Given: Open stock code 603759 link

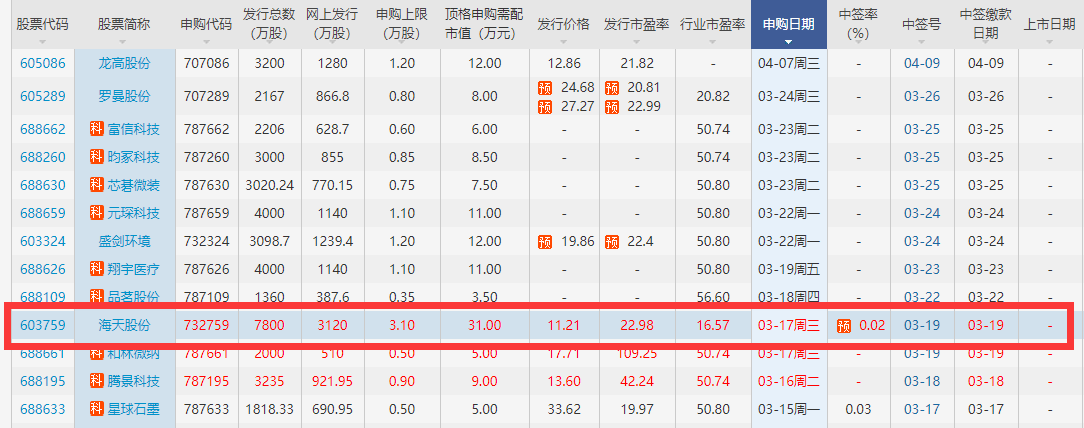Looking at the screenshot, I should (43, 325).
